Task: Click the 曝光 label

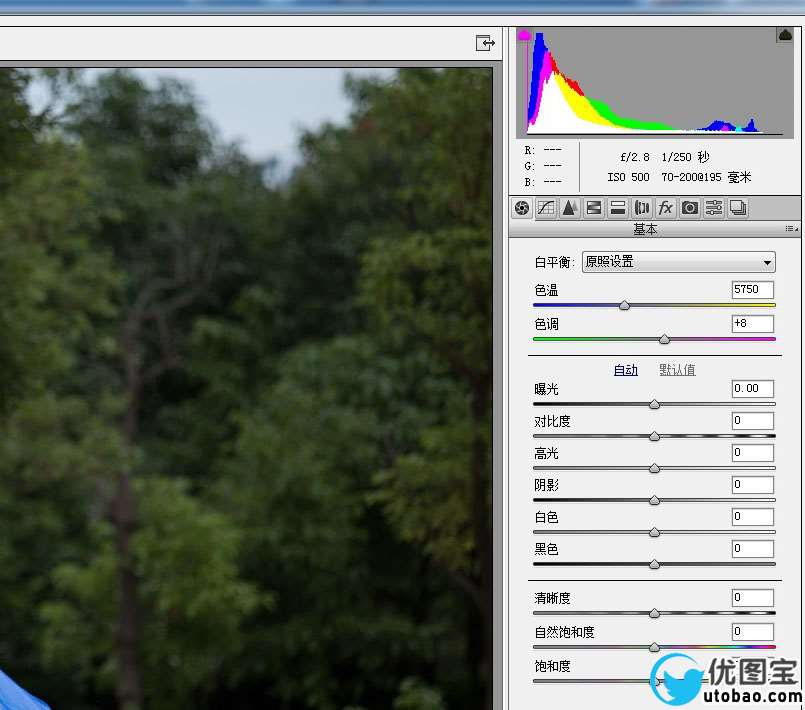Action: pos(546,389)
